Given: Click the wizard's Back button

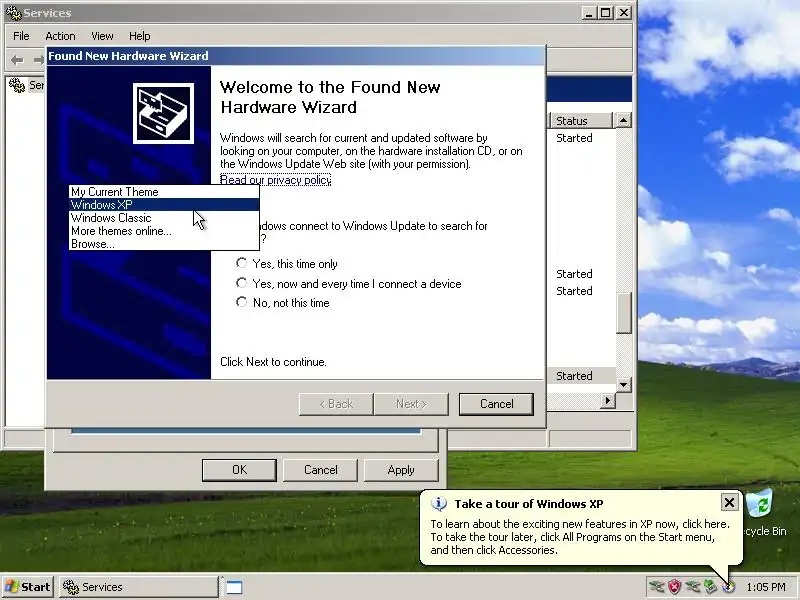Looking at the screenshot, I should (x=336, y=404).
